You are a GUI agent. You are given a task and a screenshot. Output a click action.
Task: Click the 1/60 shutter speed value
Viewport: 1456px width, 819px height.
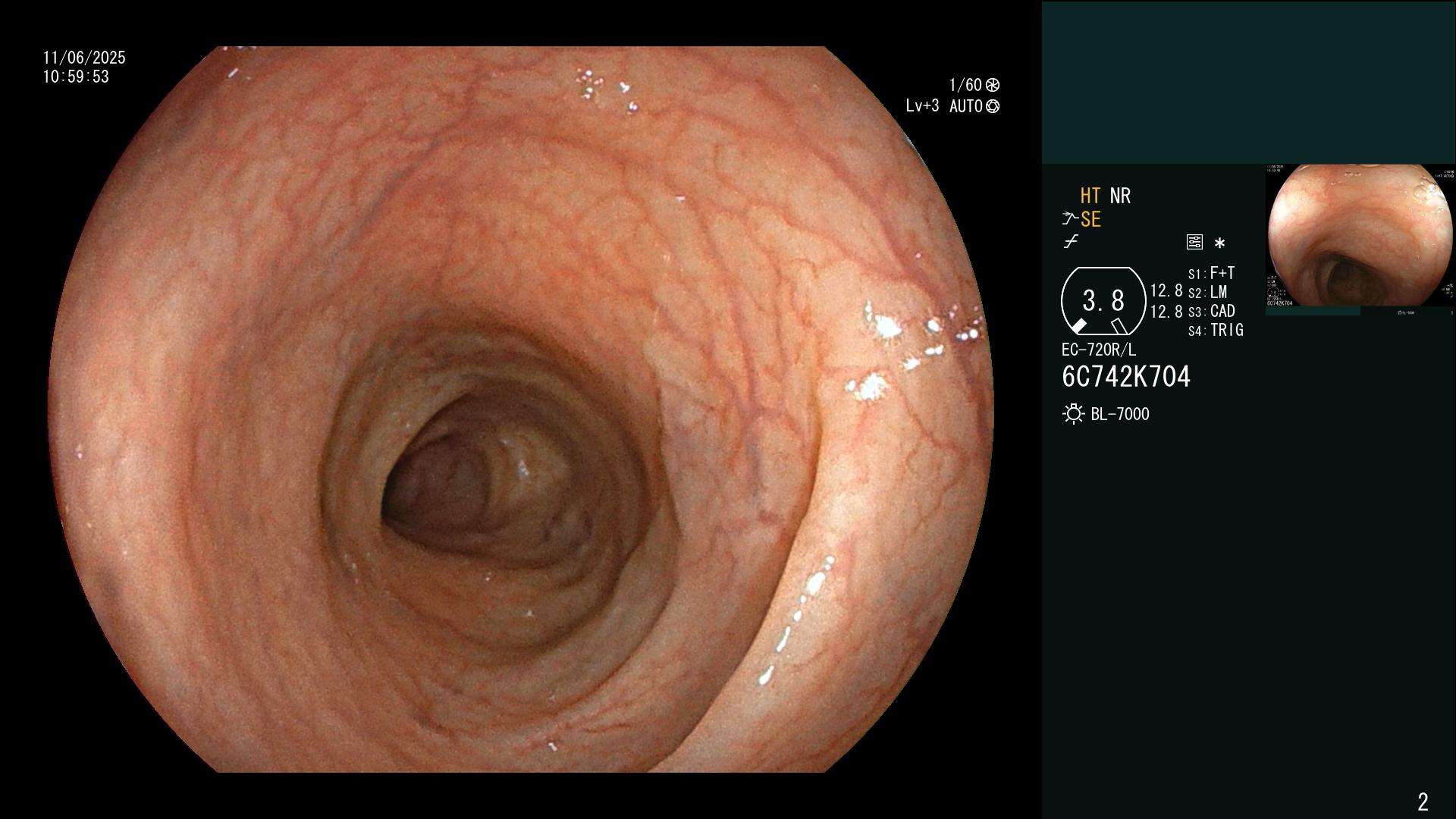(965, 85)
